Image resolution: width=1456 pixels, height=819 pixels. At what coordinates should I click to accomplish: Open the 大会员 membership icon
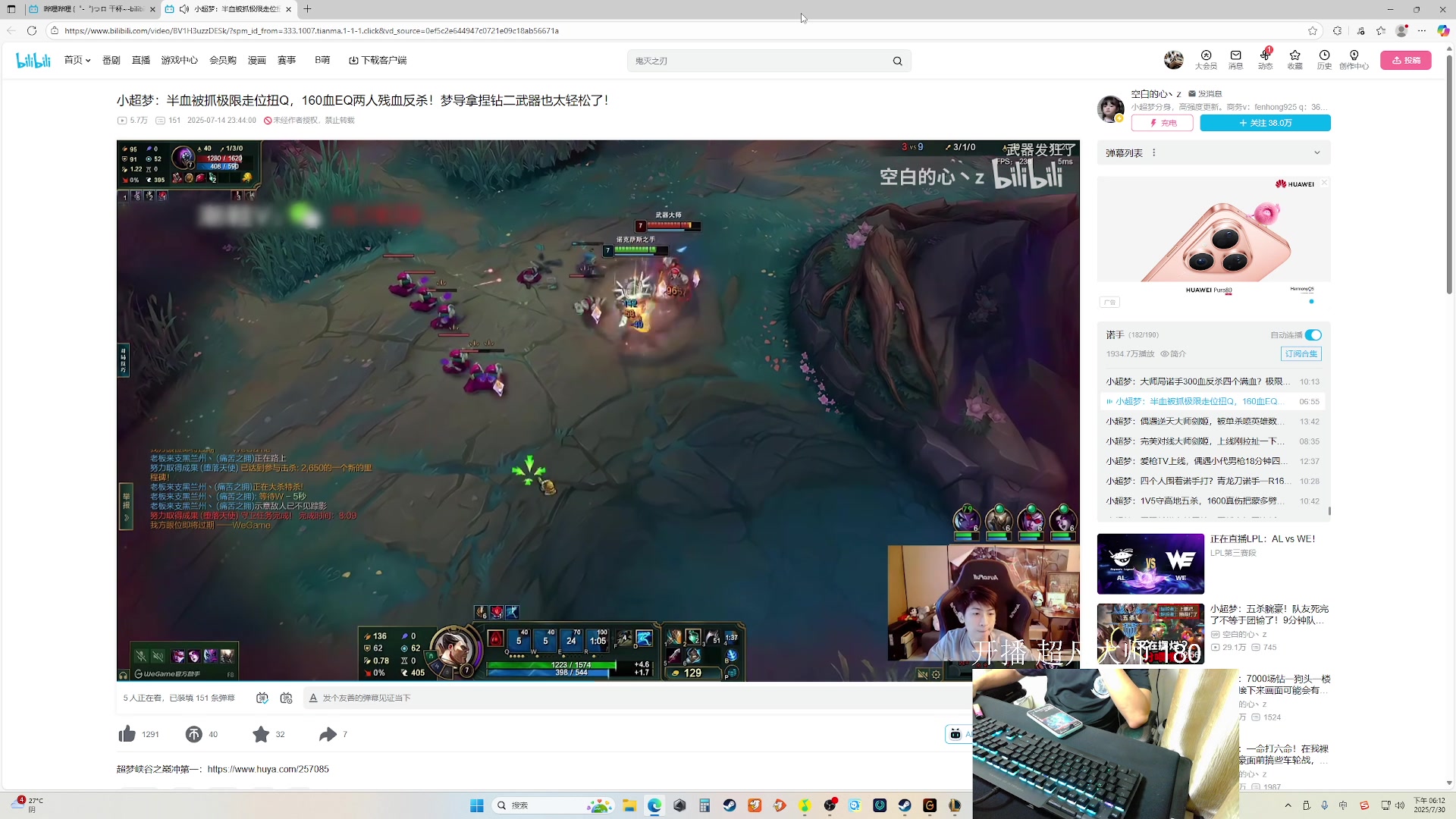click(x=1206, y=59)
